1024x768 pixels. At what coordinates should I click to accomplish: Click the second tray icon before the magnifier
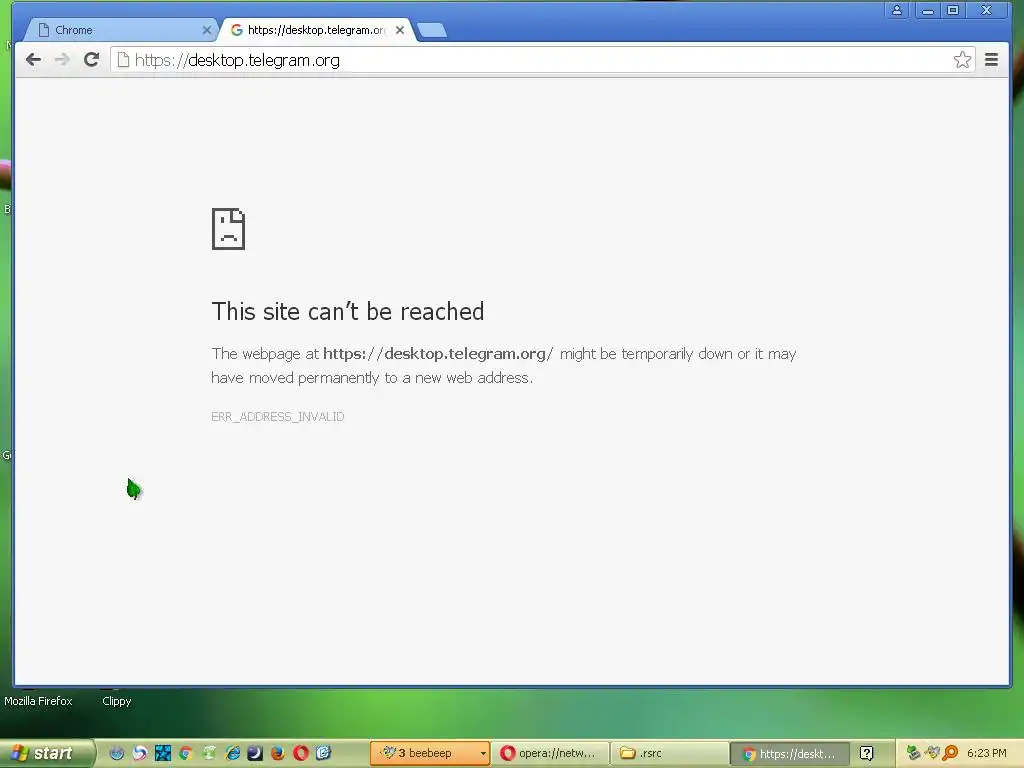[x=932, y=753]
